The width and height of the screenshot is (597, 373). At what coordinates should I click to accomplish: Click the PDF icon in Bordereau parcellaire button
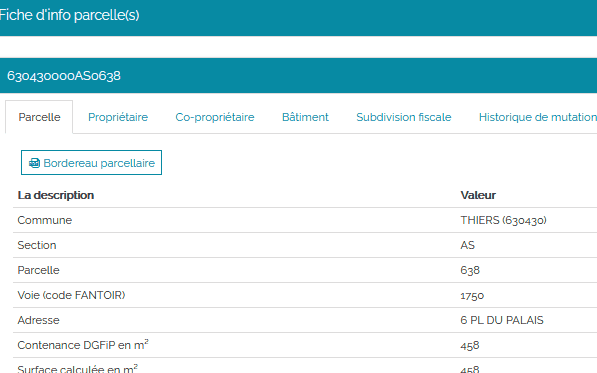[x=34, y=163]
